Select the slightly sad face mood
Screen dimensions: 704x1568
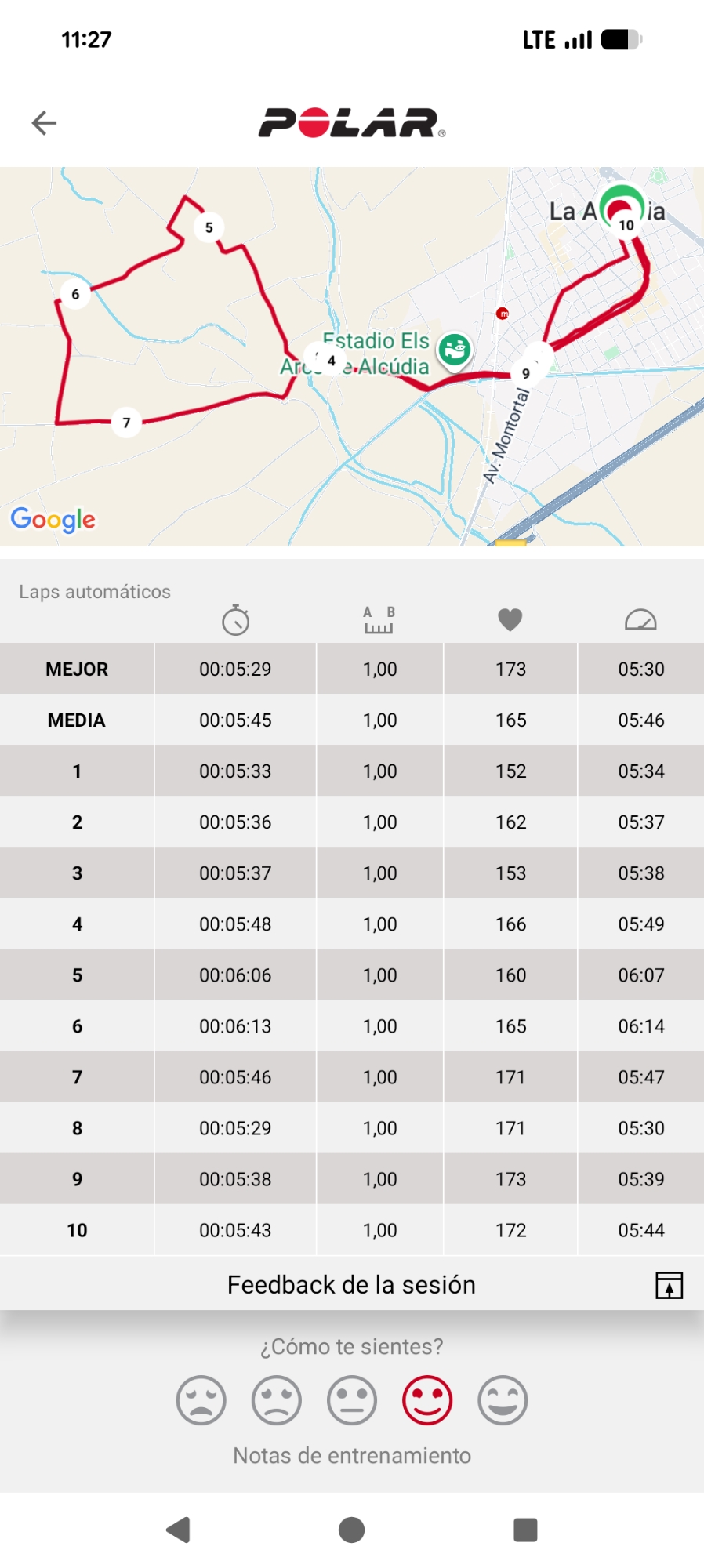[x=277, y=1400]
